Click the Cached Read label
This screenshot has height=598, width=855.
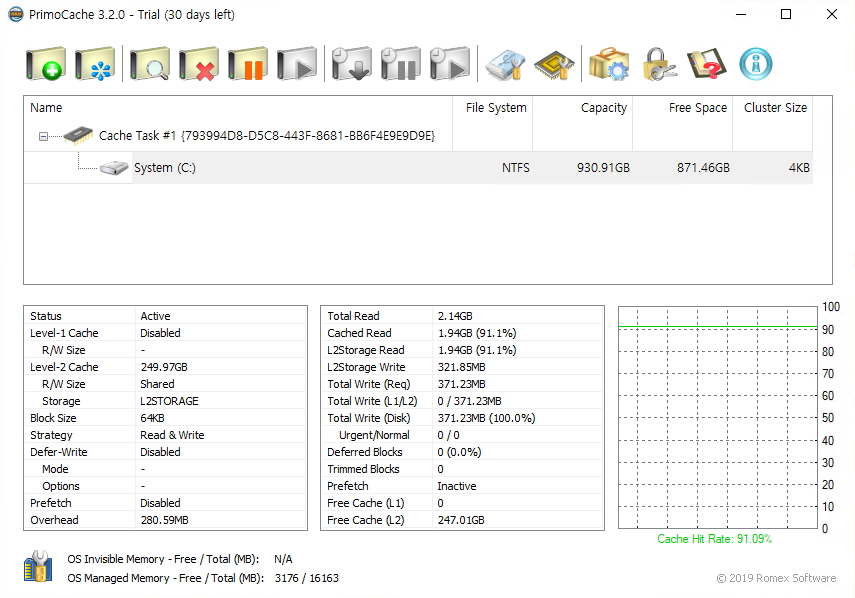(359, 333)
